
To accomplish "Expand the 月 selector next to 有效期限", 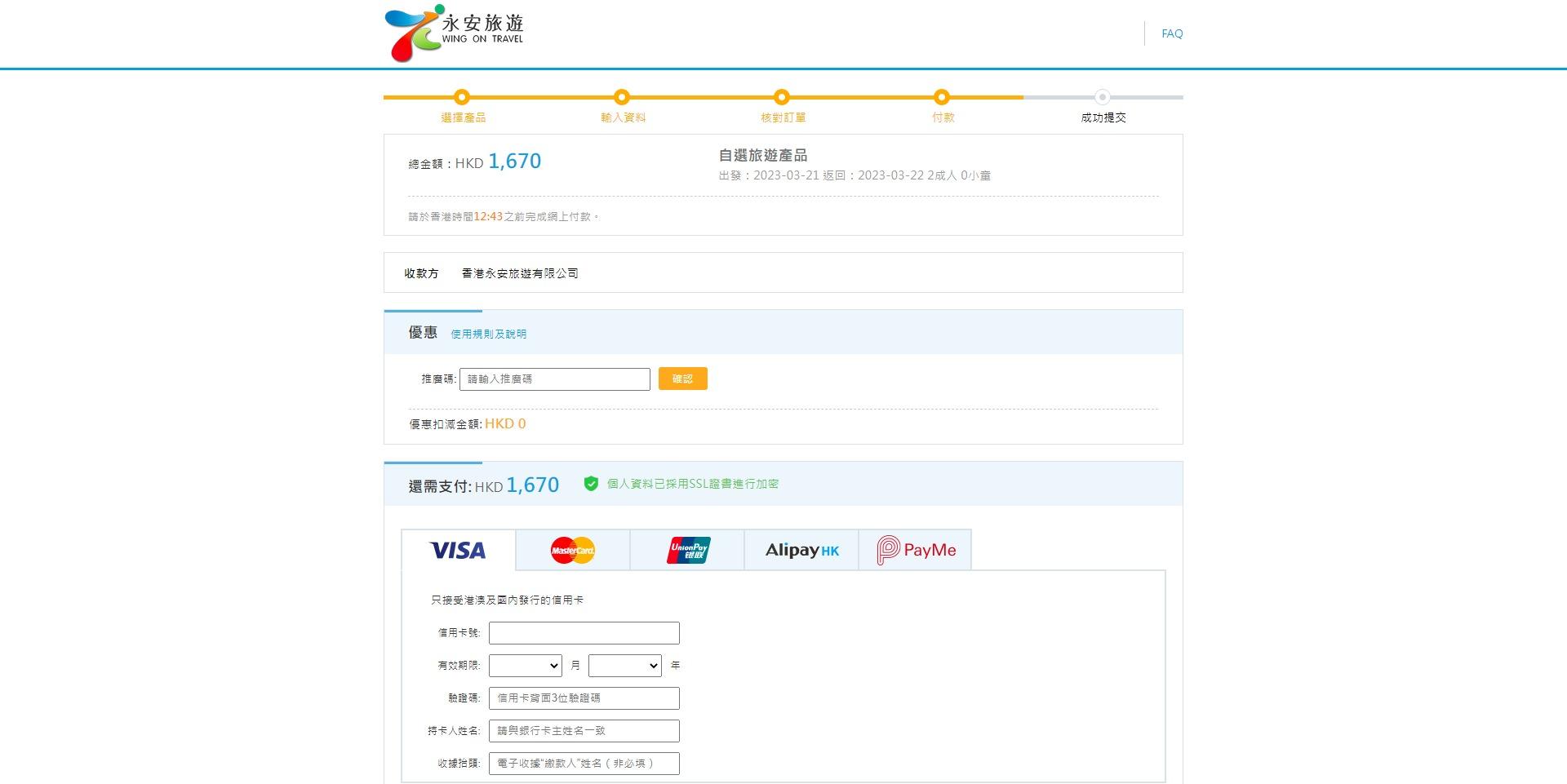I will point(525,665).
